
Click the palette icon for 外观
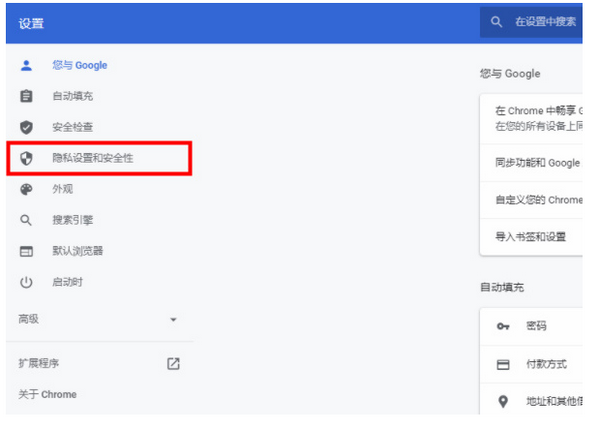27,189
